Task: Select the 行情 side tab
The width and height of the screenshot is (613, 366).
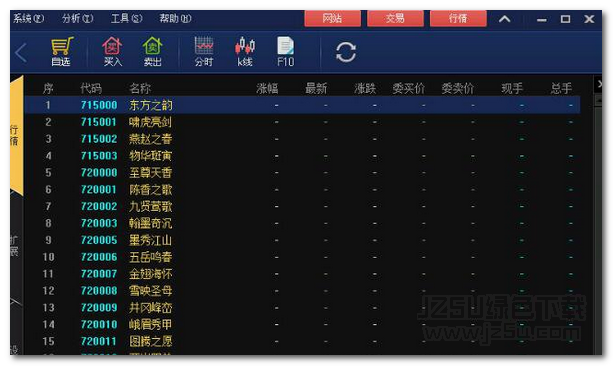Action: (16, 135)
